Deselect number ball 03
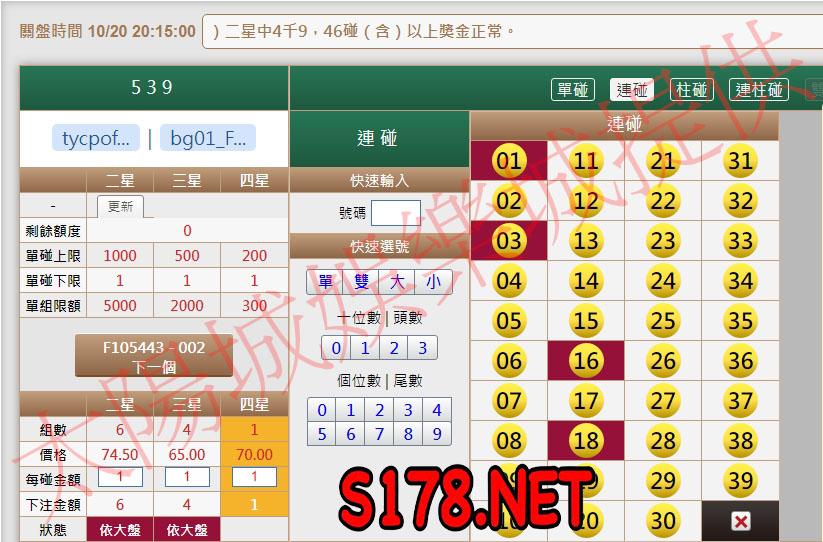Viewport: 823px width, 542px height. click(509, 241)
